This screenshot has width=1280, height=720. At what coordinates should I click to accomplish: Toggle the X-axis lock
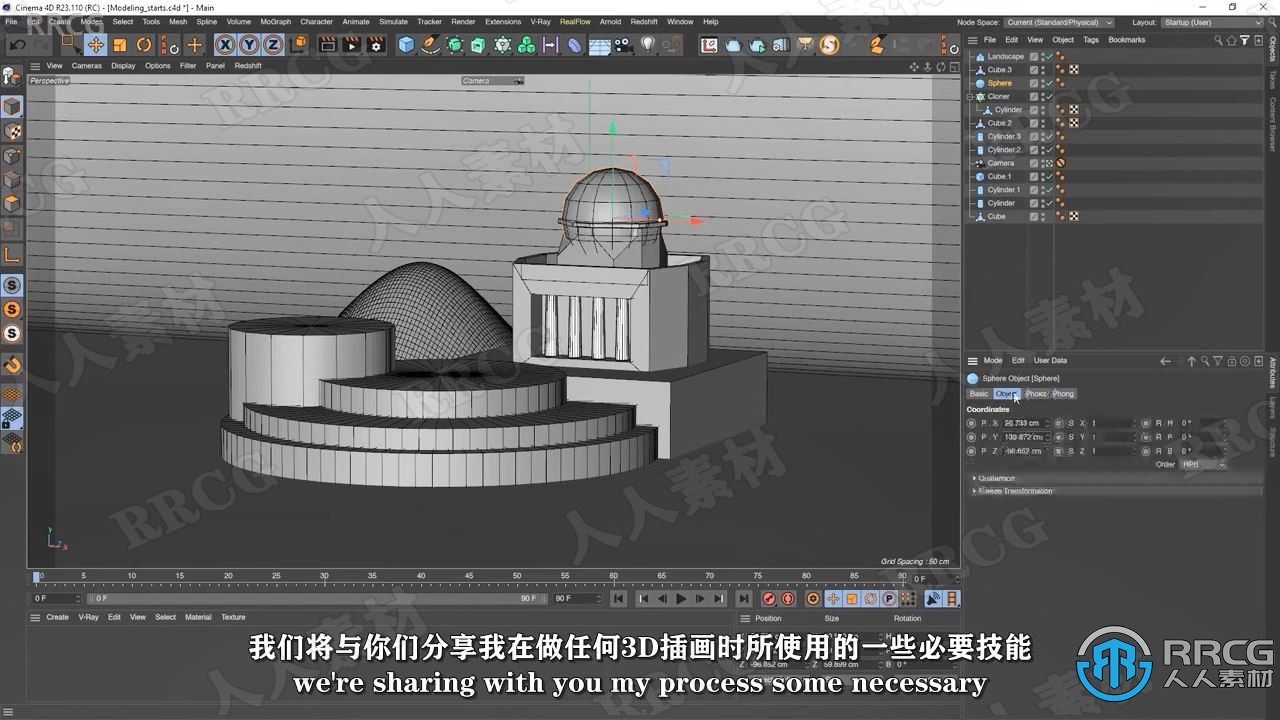pos(224,45)
